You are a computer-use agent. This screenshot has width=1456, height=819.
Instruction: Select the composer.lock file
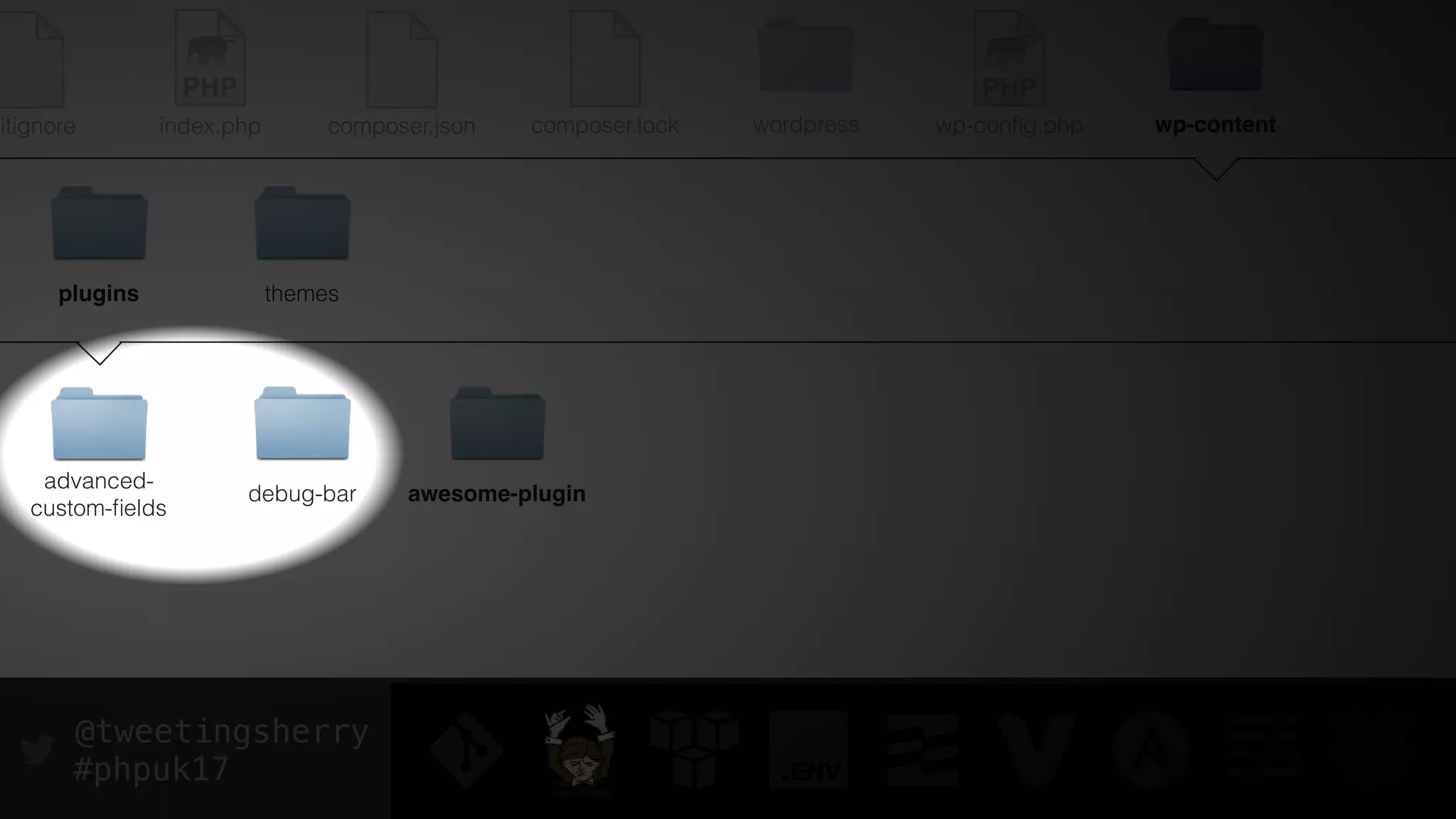click(x=605, y=60)
